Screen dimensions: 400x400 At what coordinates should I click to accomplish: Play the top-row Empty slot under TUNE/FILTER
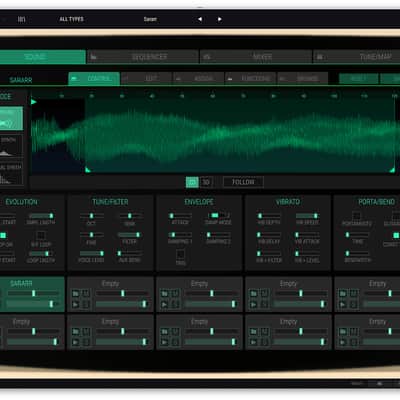tap(76, 304)
